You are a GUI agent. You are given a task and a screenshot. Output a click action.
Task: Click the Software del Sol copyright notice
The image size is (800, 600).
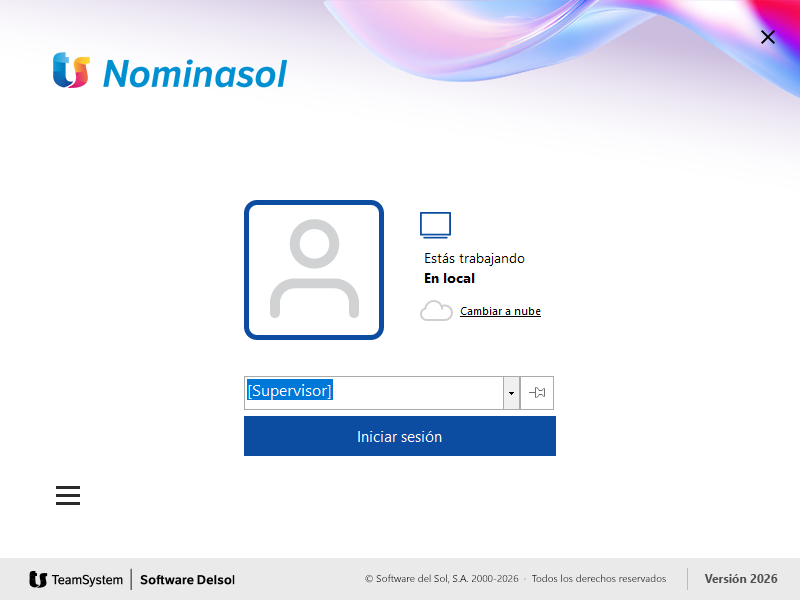441,579
